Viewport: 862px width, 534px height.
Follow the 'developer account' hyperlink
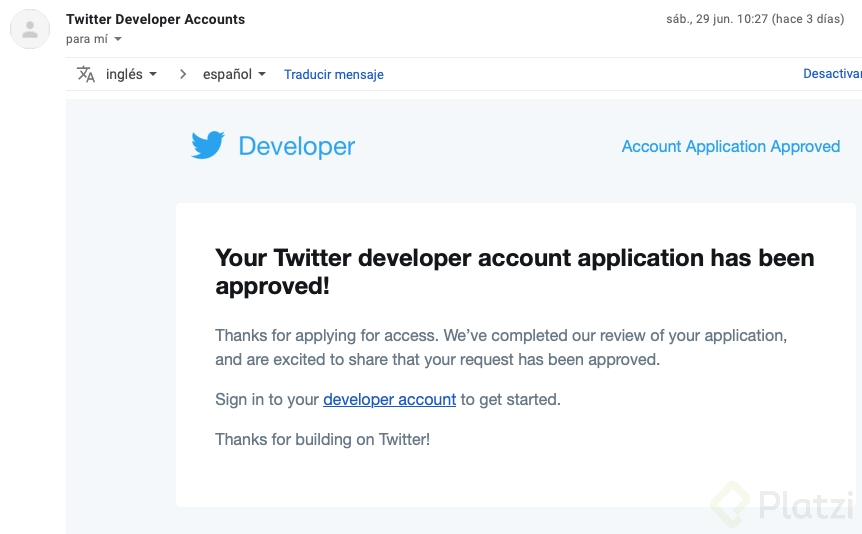(389, 399)
